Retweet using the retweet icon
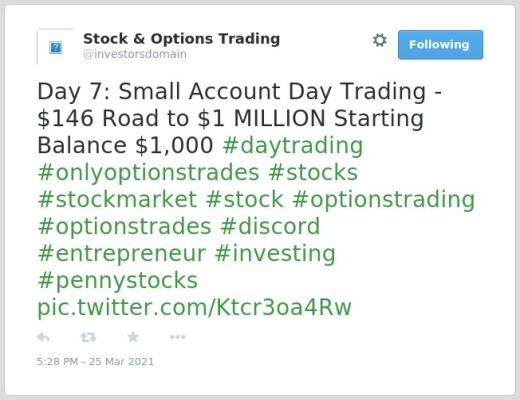 tap(88, 337)
